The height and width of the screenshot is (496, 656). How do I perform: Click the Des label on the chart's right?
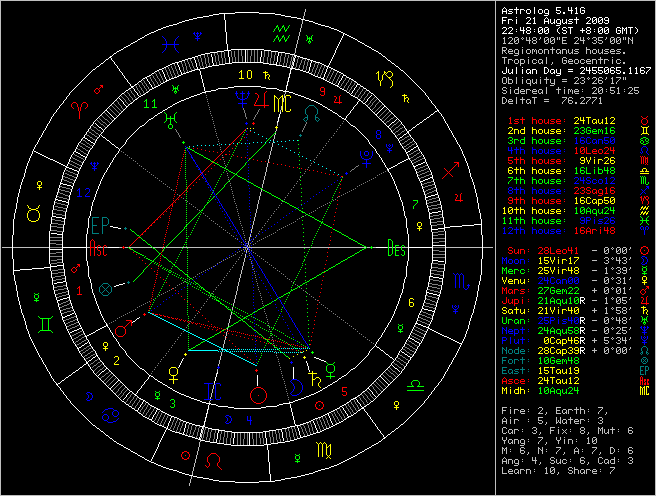click(x=397, y=250)
